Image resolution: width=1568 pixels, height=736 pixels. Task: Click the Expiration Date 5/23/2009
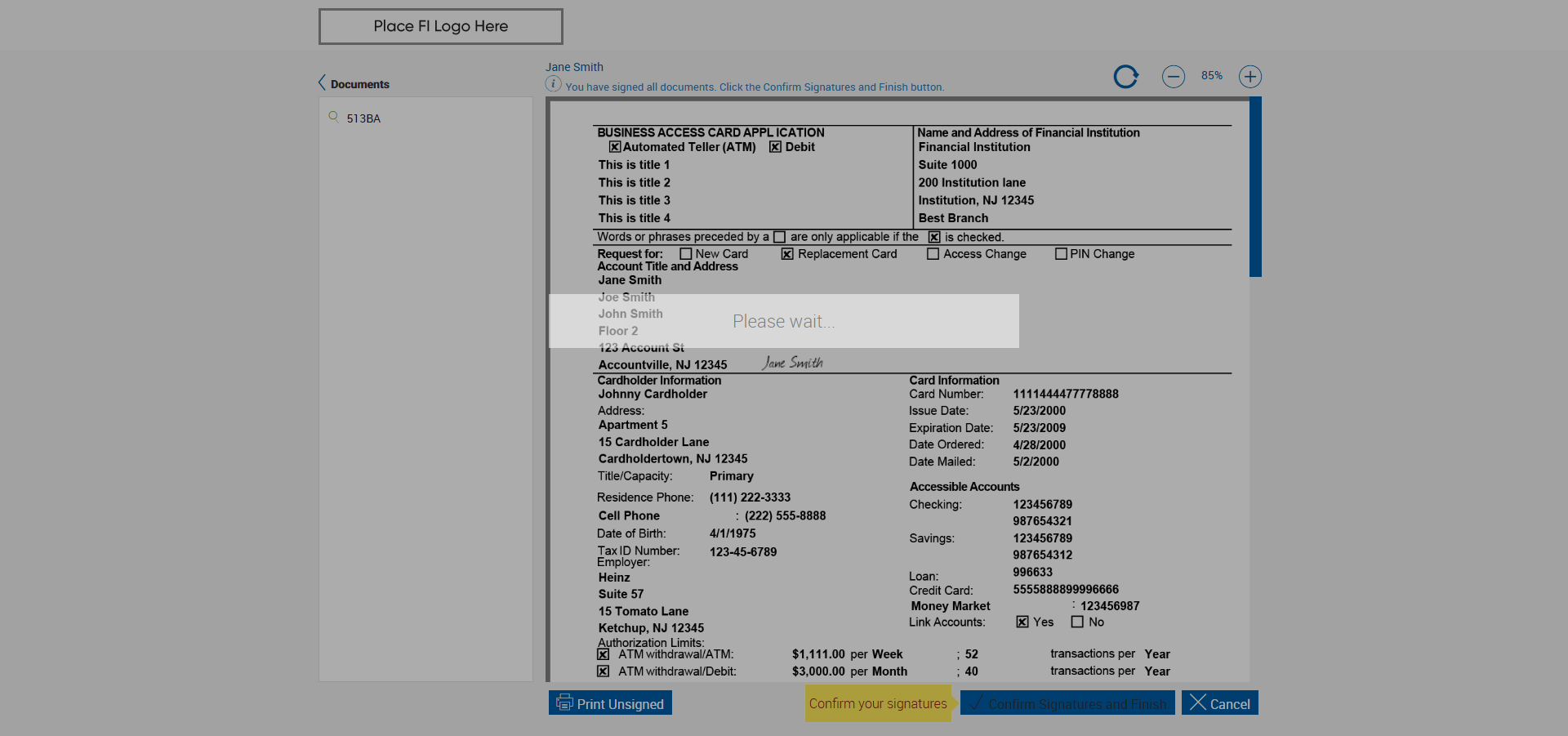(x=1039, y=428)
